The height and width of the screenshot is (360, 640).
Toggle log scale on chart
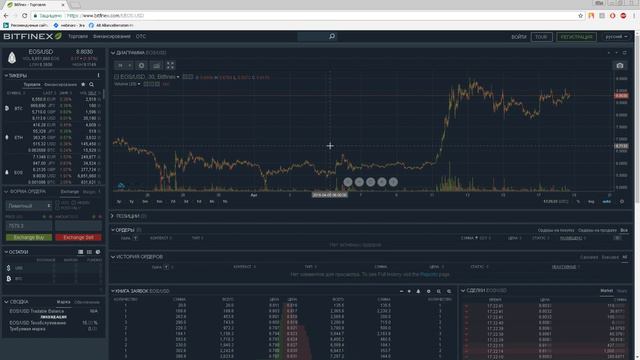click(x=591, y=202)
